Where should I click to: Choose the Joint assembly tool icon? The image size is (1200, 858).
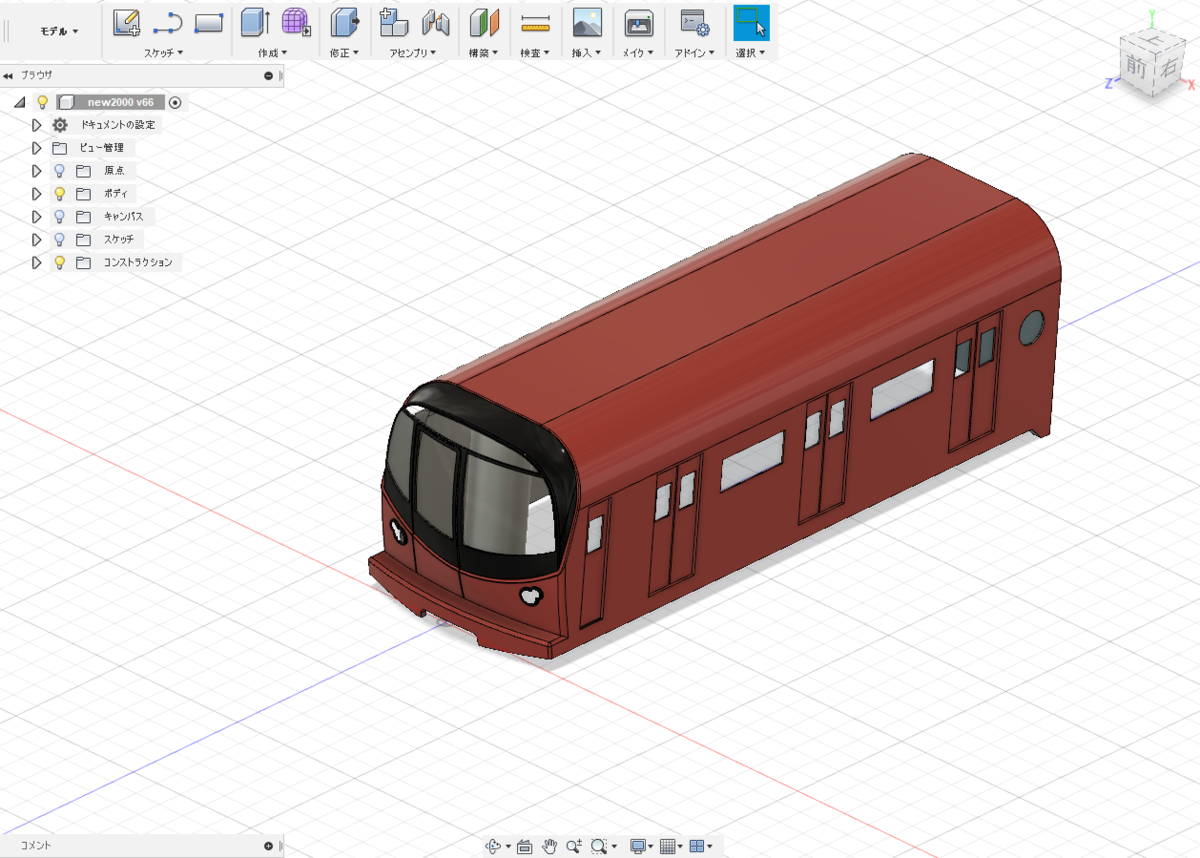tap(435, 22)
